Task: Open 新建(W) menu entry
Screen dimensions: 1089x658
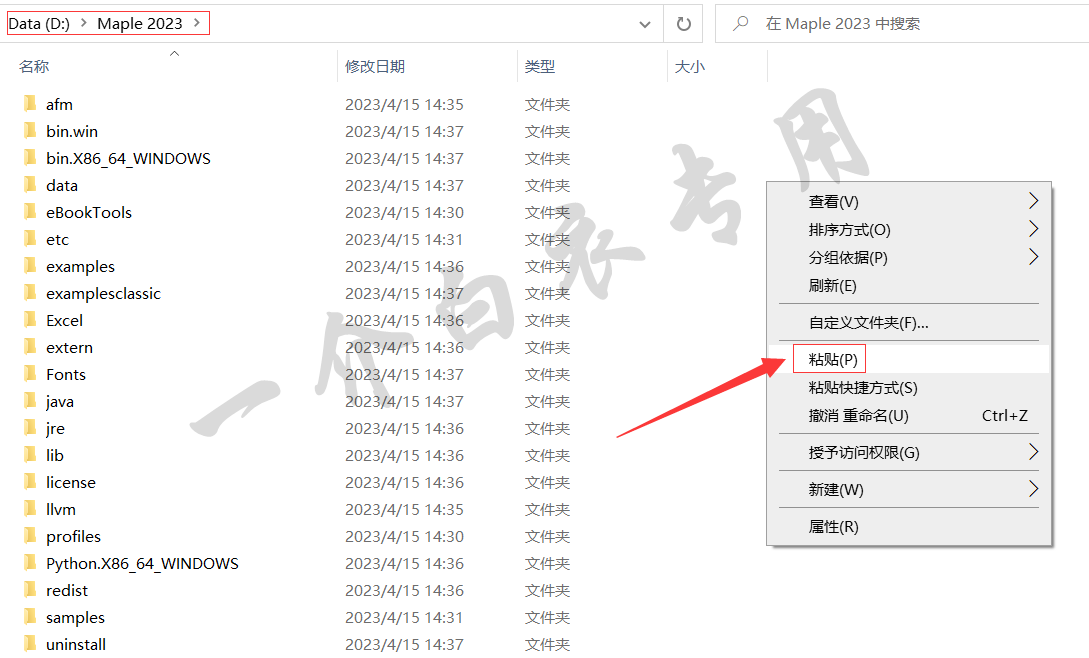Action: point(908,489)
